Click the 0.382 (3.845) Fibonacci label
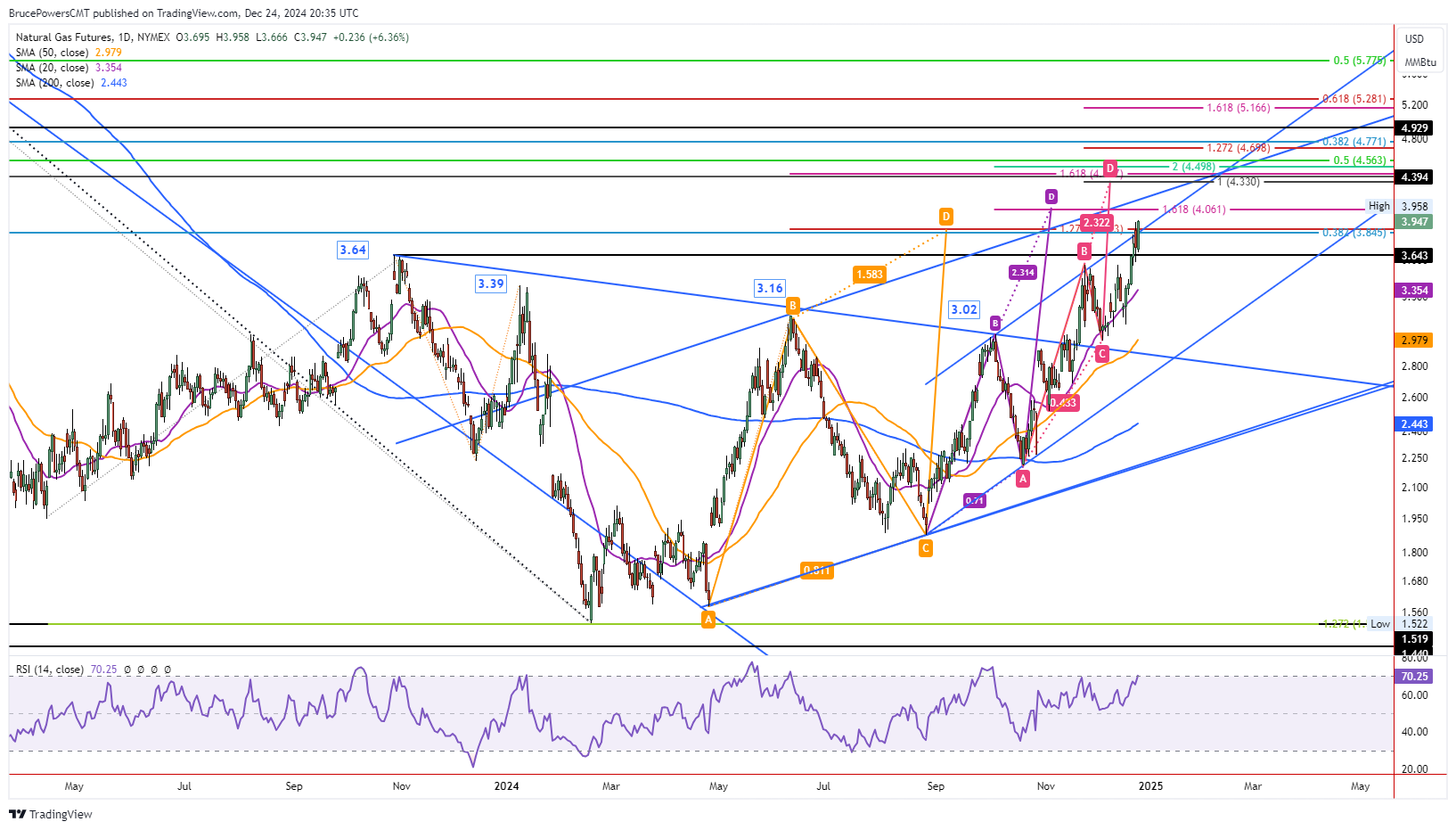Viewport: 1456px width, 830px height. click(1354, 233)
